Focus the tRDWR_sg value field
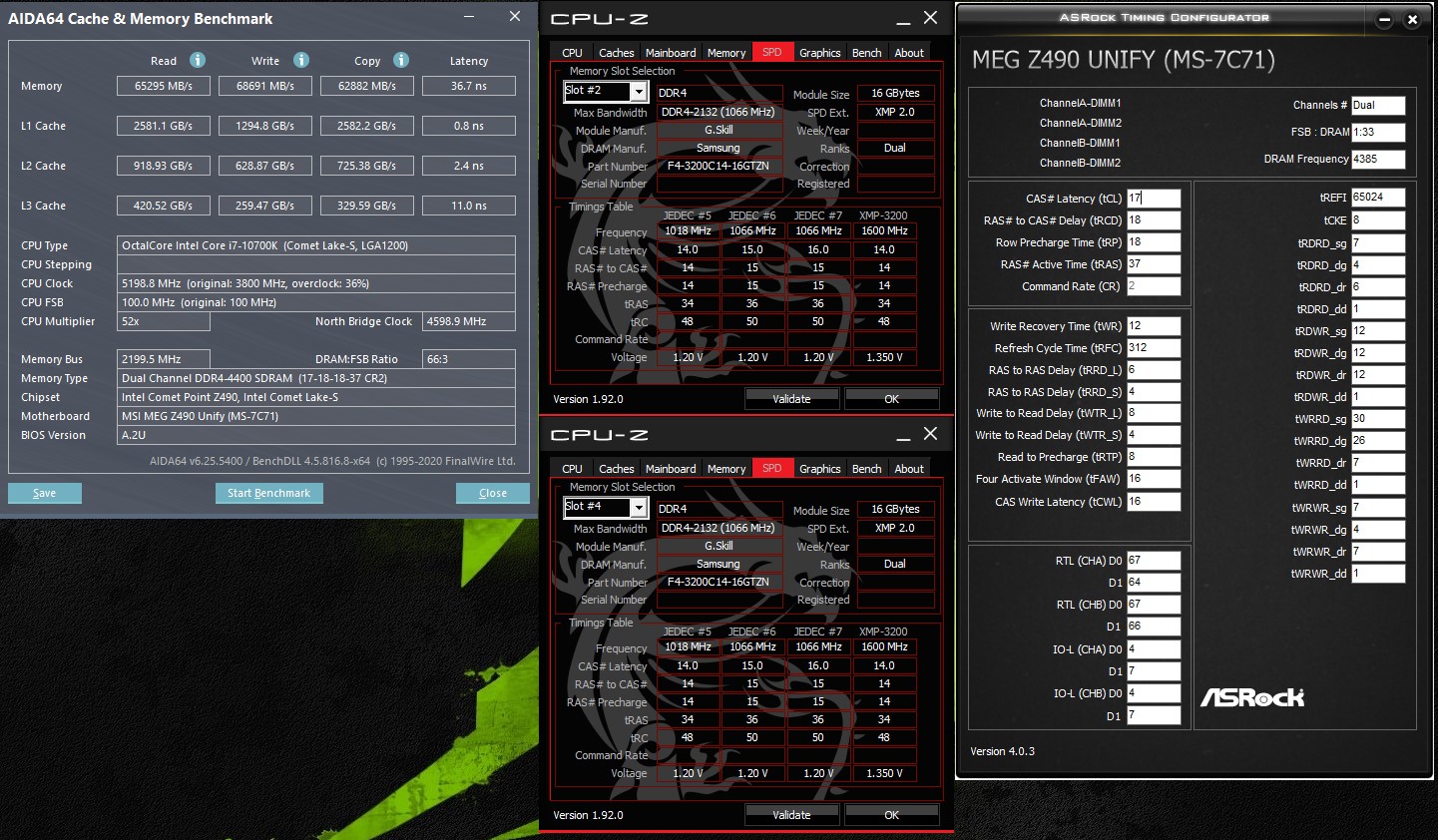Image resolution: width=1438 pixels, height=840 pixels. tap(1379, 331)
